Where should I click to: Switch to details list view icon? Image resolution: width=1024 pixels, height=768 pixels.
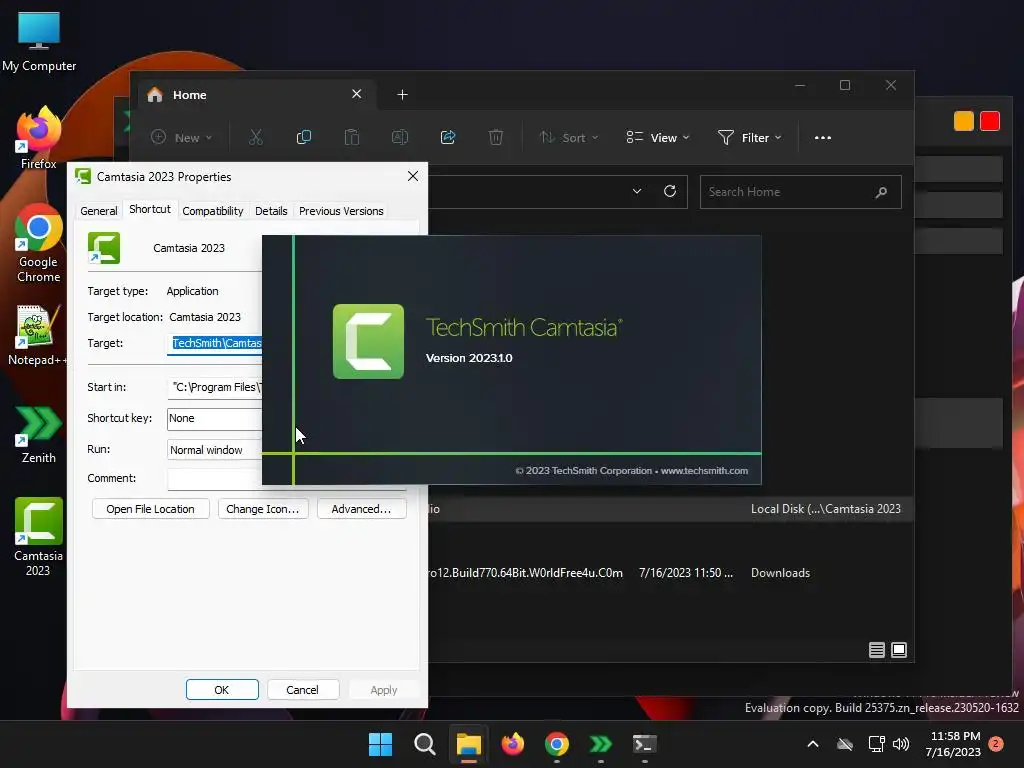tap(876, 650)
